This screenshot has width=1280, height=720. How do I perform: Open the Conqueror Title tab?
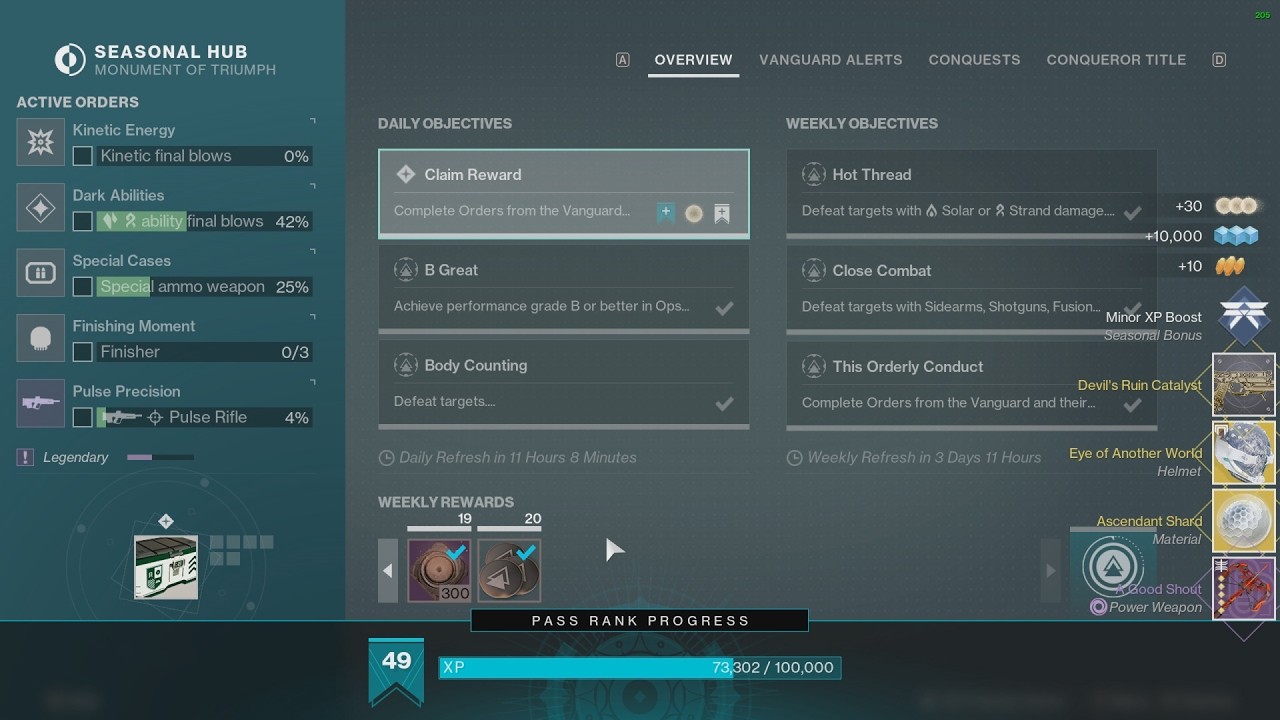(x=1116, y=60)
